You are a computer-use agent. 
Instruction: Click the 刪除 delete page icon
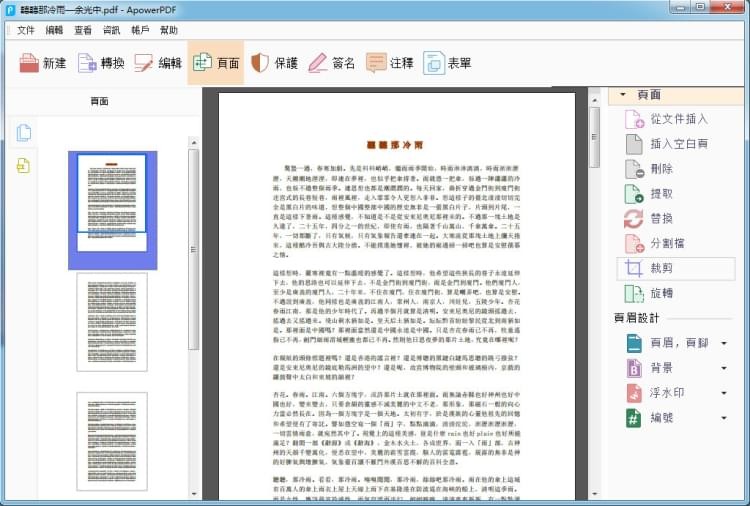[x=634, y=169]
